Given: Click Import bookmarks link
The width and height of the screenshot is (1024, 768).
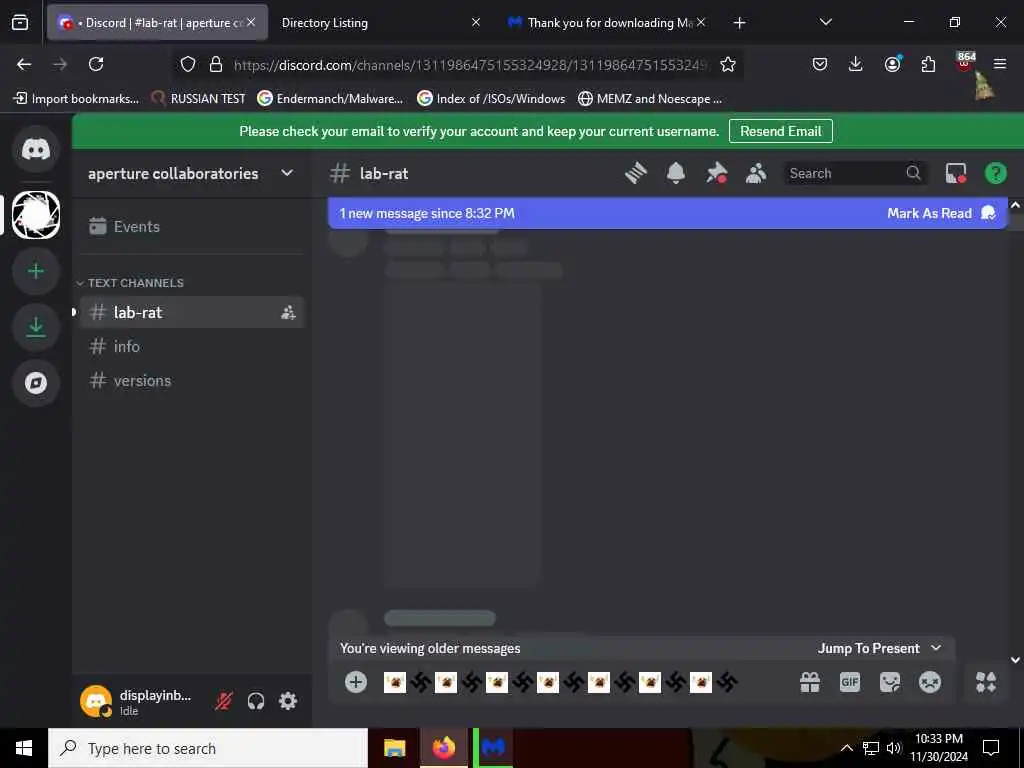Looking at the screenshot, I should click(76, 99).
